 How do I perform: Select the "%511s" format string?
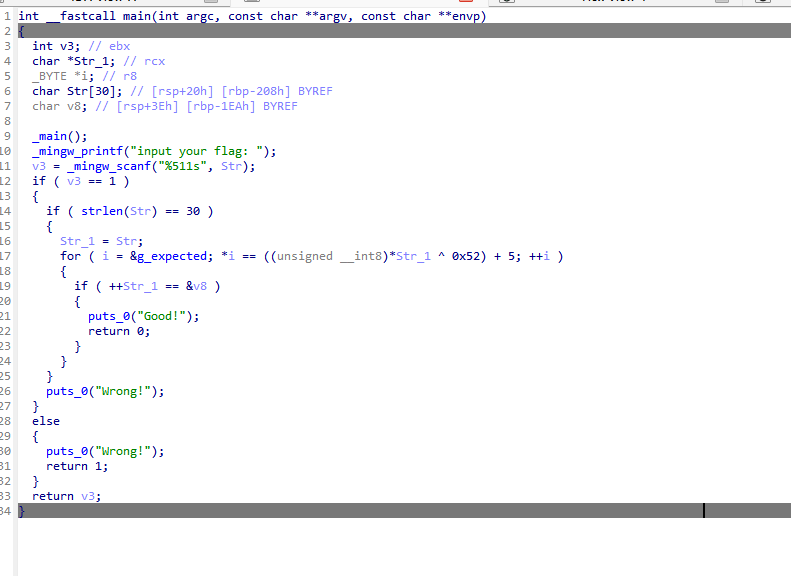click(182, 166)
